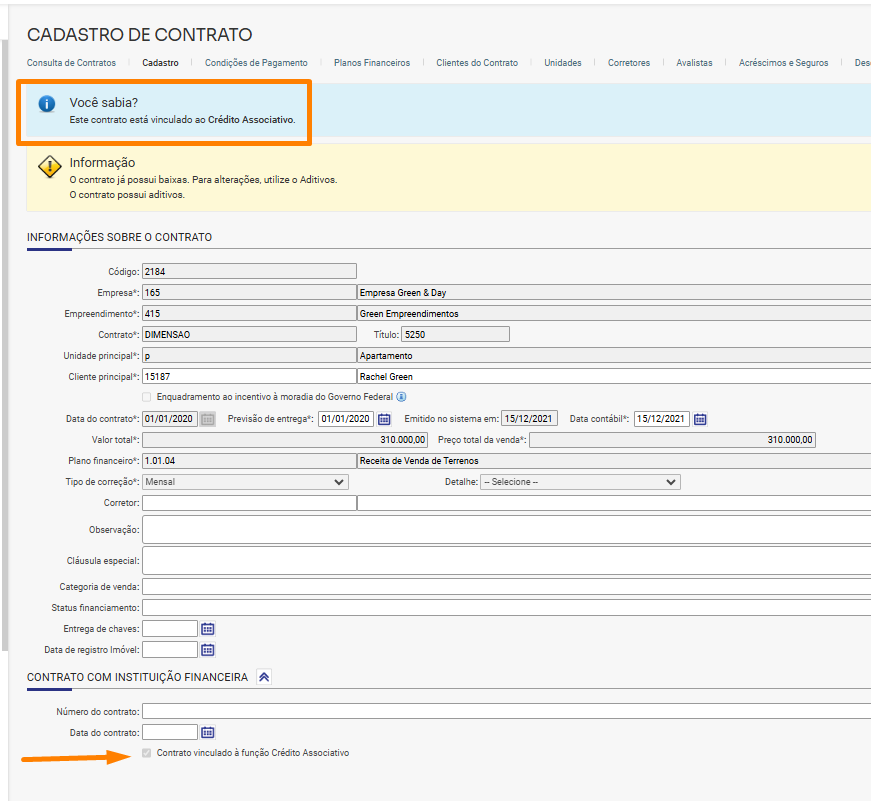Select the Cadastro tab
Image resolution: width=871 pixels, height=801 pixels.
click(x=161, y=63)
